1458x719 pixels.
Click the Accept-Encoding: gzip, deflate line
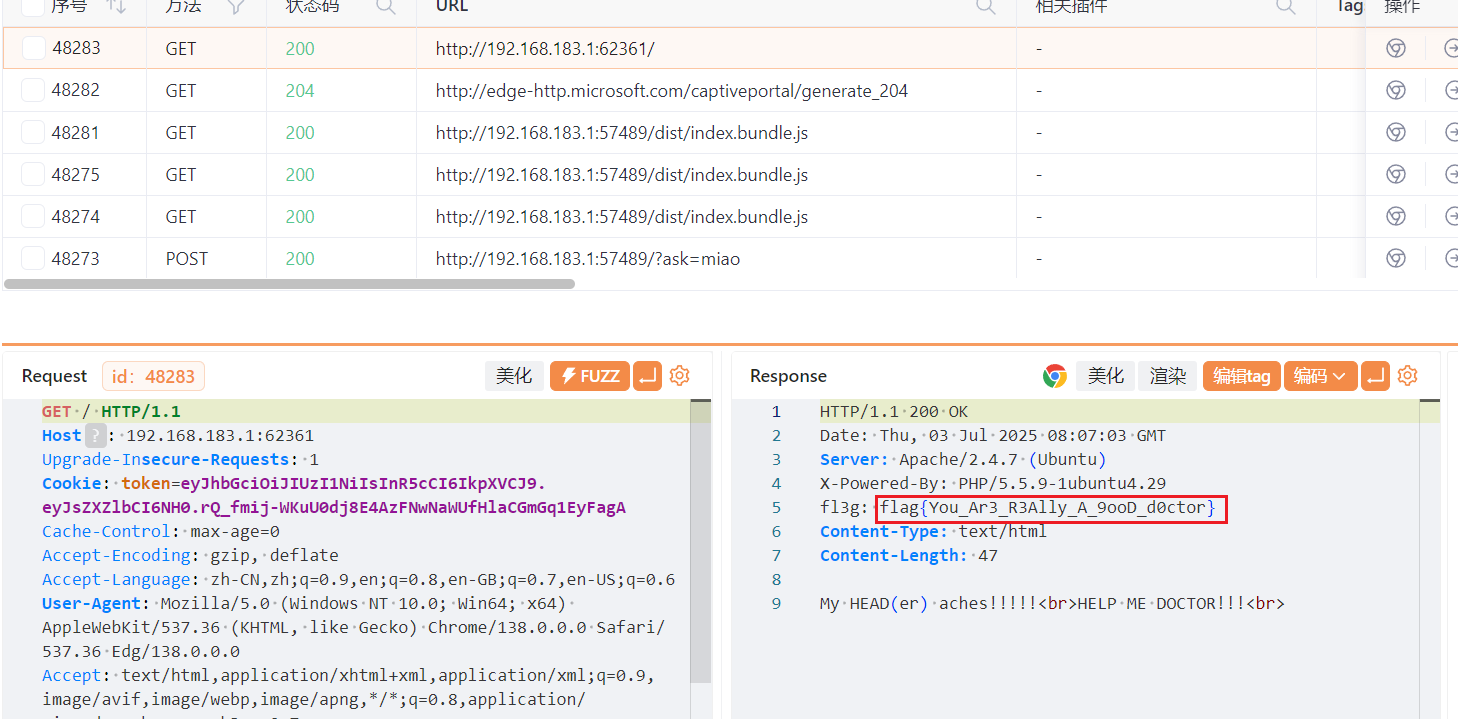pos(190,555)
